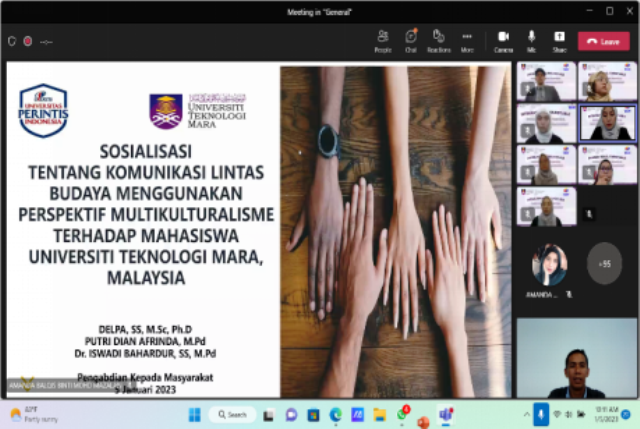Click the Pengabdian Kepada Masyarakat text on slide
The height and width of the screenshot is (429, 640).
coord(145,378)
